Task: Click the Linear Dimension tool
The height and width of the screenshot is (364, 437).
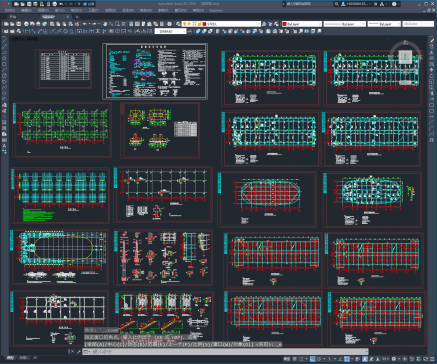Action: tap(27, 31)
